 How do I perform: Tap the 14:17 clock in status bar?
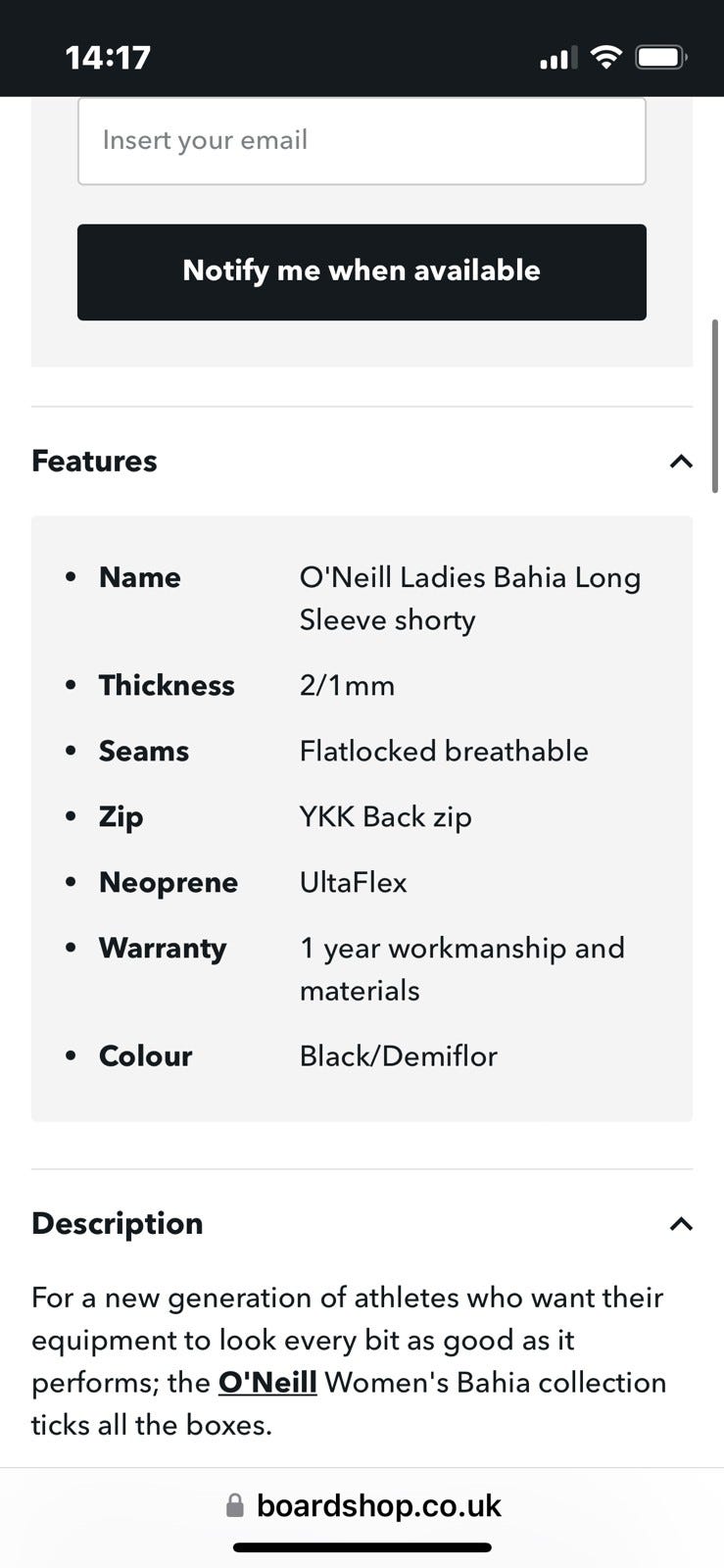click(108, 57)
